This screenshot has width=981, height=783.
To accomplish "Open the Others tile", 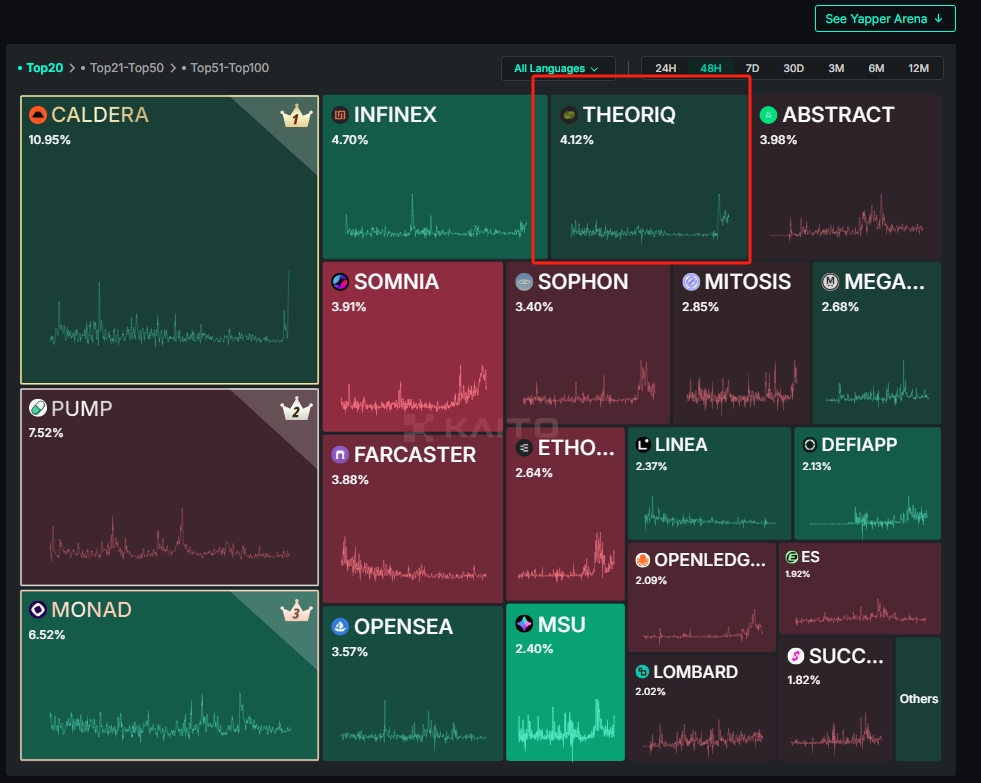I will pyautogui.click(x=918, y=699).
